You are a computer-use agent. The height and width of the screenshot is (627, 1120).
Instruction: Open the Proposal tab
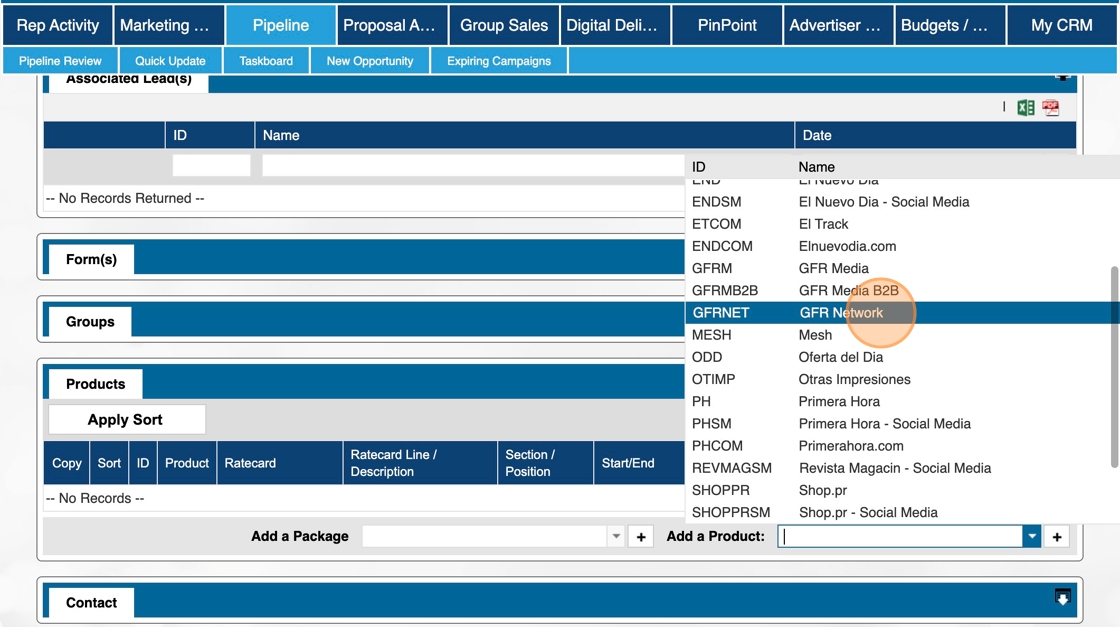click(x=392, y=25)
